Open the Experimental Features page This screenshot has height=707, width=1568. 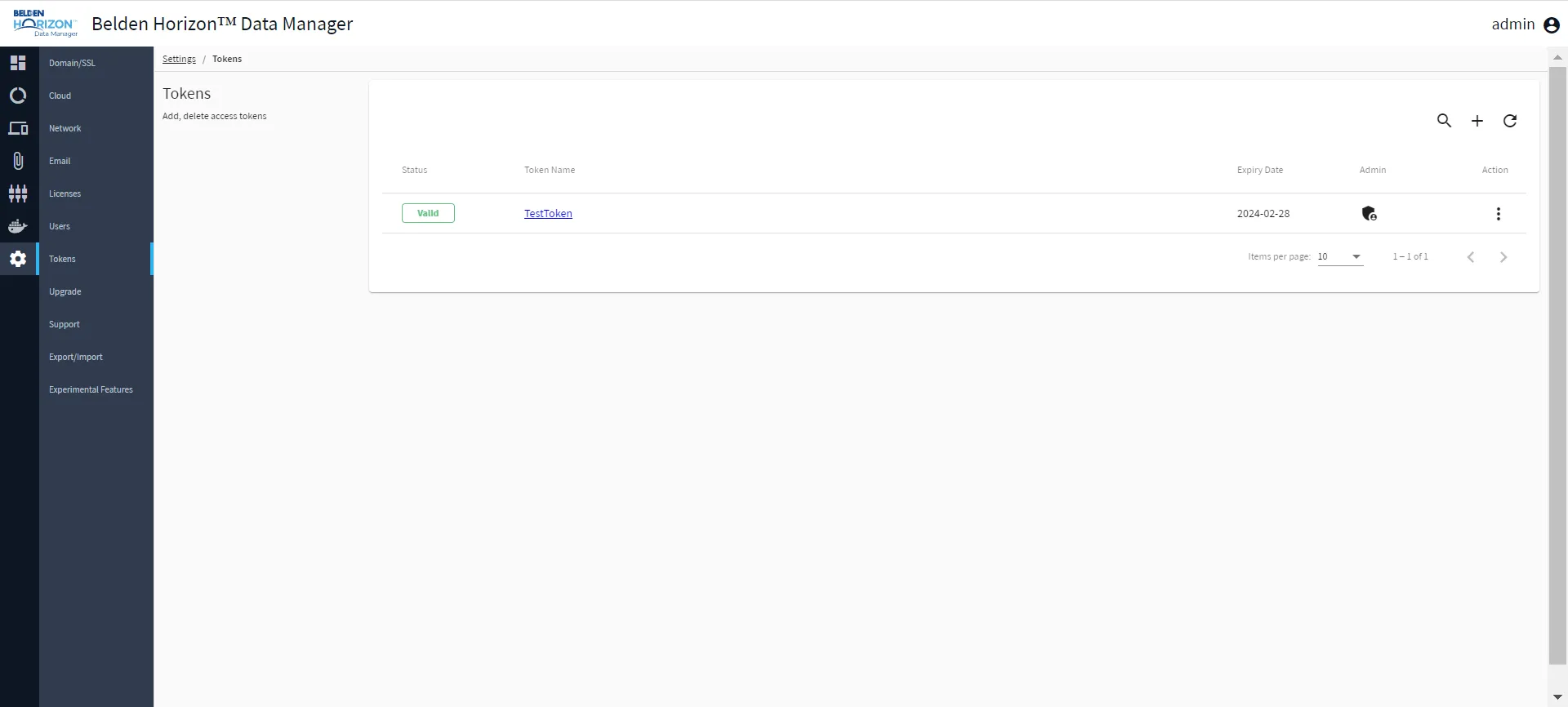[96, 389]
